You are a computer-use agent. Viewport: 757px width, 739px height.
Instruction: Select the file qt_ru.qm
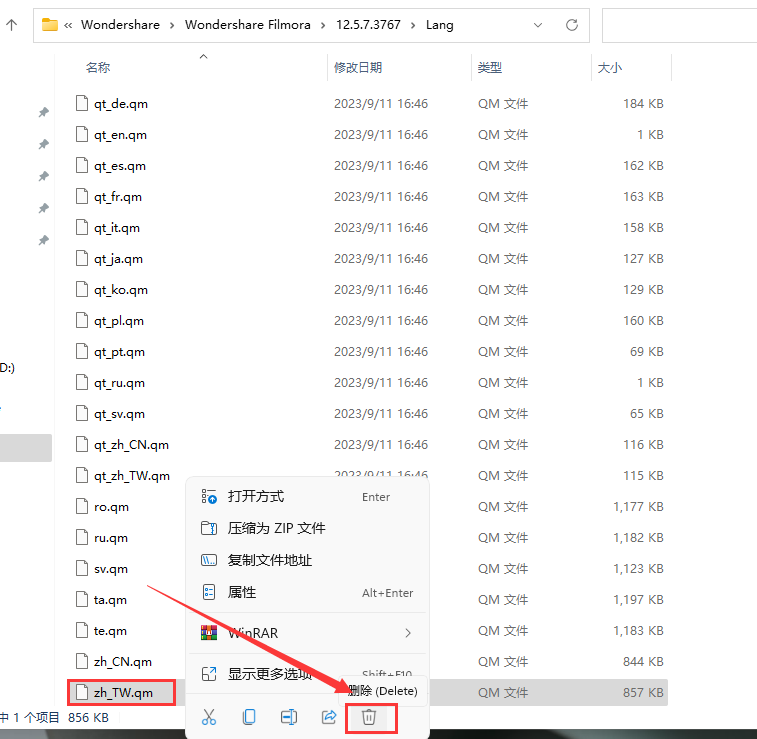[x=119, y=383]
